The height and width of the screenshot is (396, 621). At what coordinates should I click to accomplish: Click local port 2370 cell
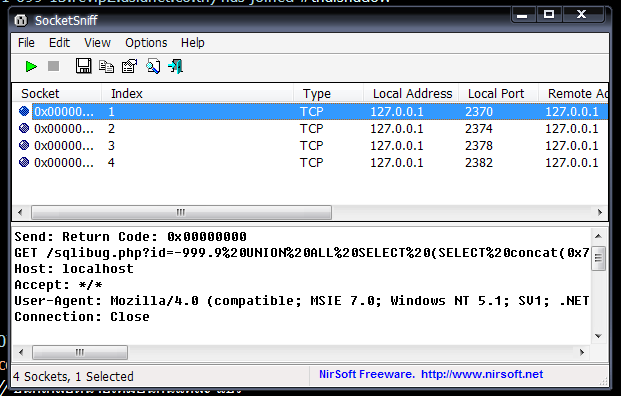pos(479,112)
